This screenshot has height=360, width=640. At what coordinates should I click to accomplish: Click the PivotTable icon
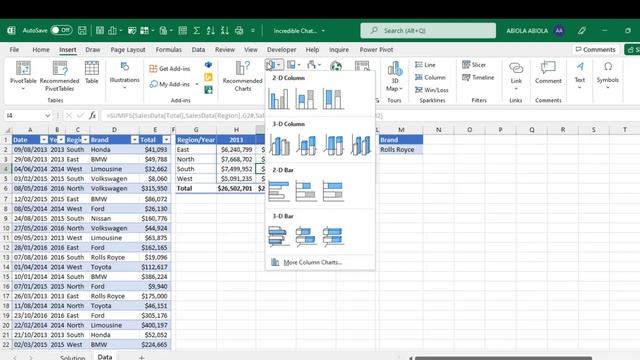pyautogui.click(x=23, y=68)
